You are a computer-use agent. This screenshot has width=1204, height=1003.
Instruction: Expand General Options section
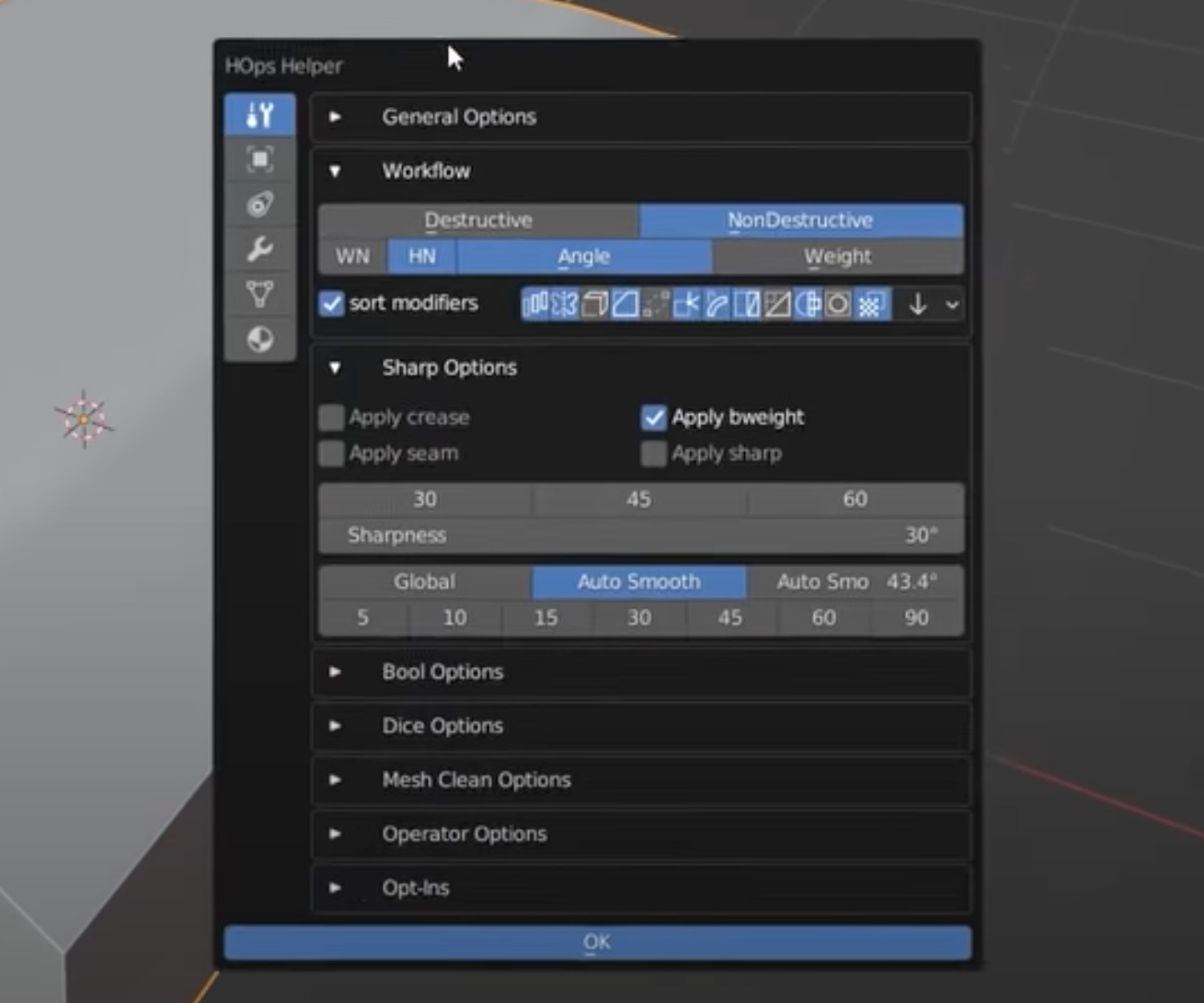point(336,117)
